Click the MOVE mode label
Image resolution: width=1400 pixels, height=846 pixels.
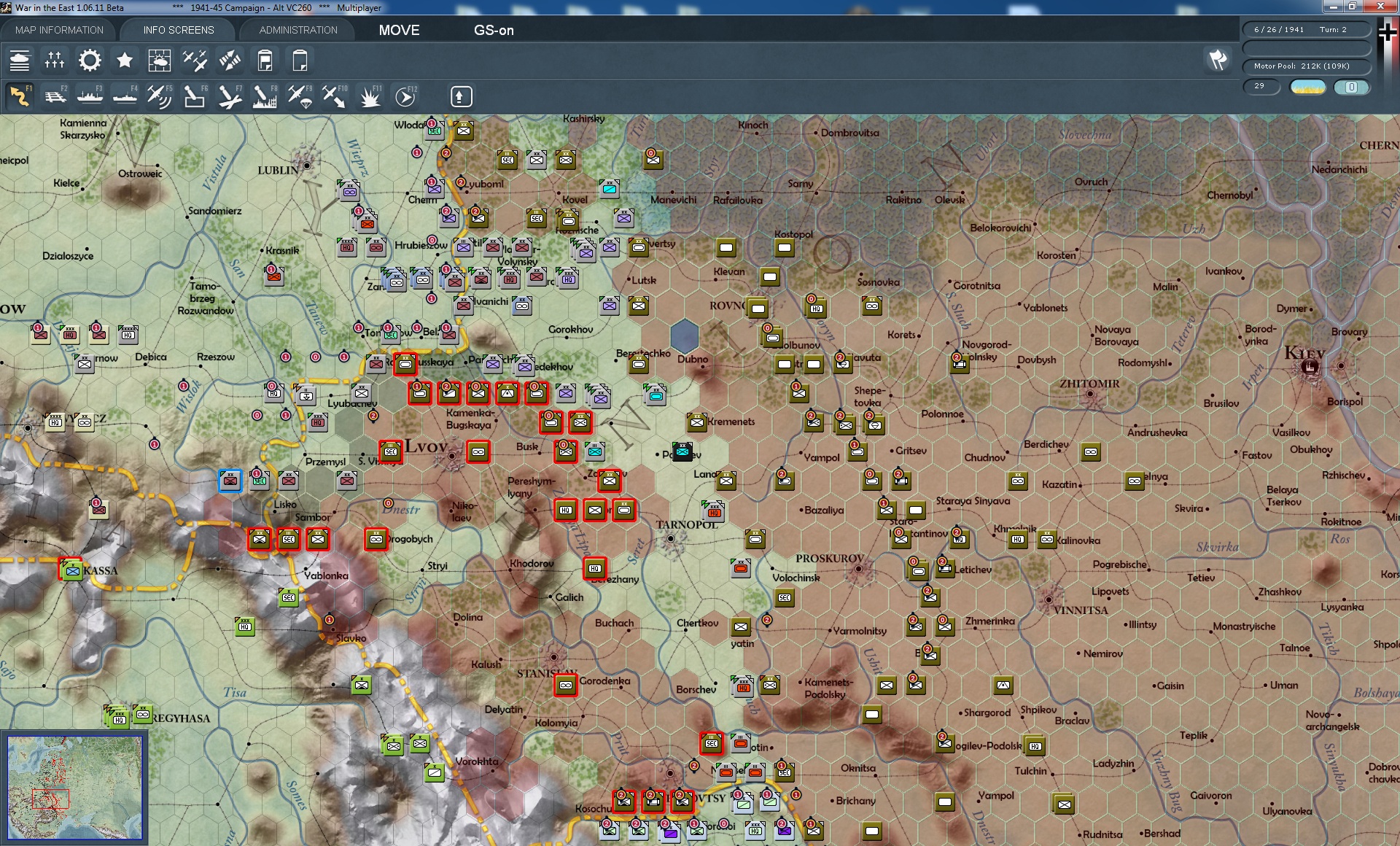point(399,30)
